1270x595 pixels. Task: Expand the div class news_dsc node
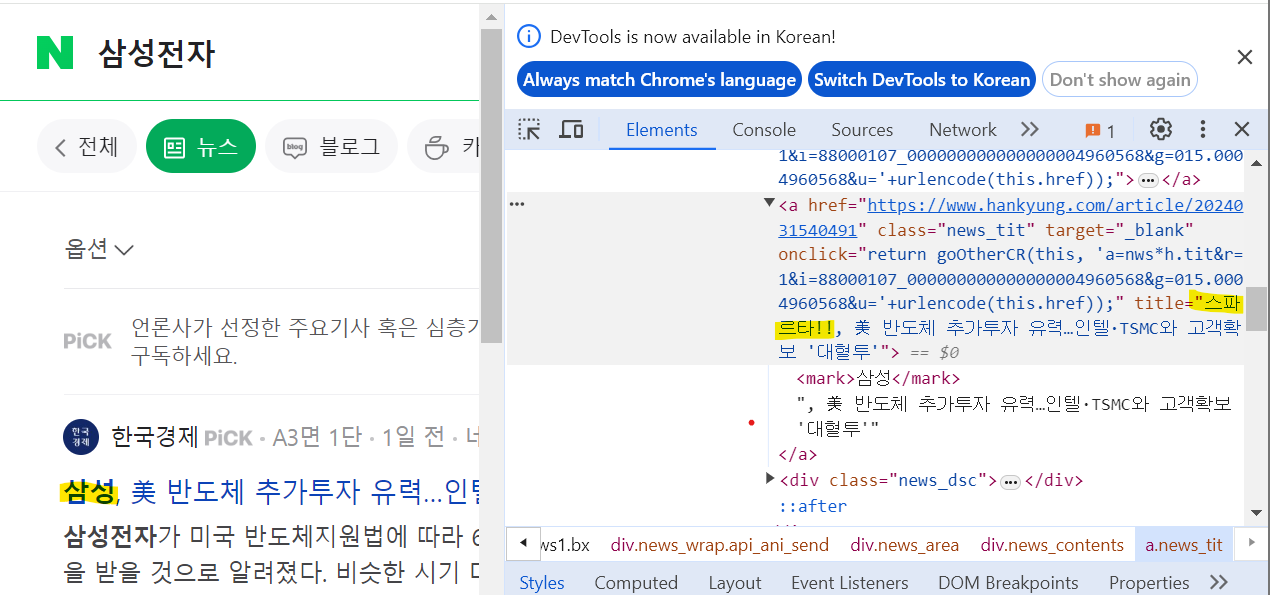point(769,479)
